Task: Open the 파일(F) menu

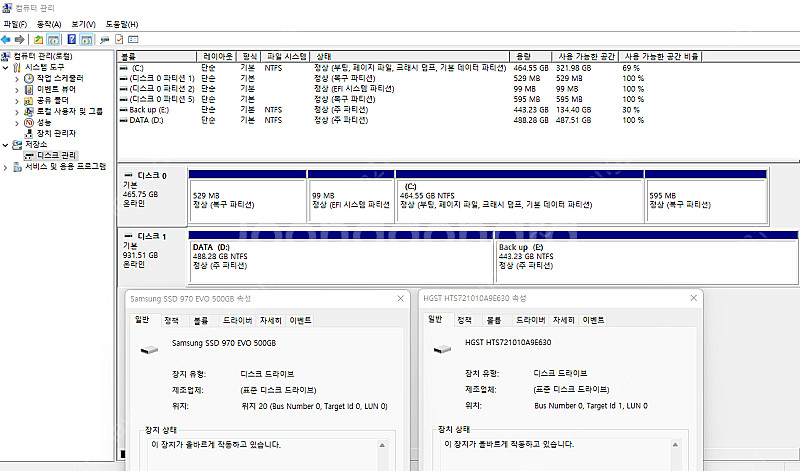Action: (x=15, y=24)
